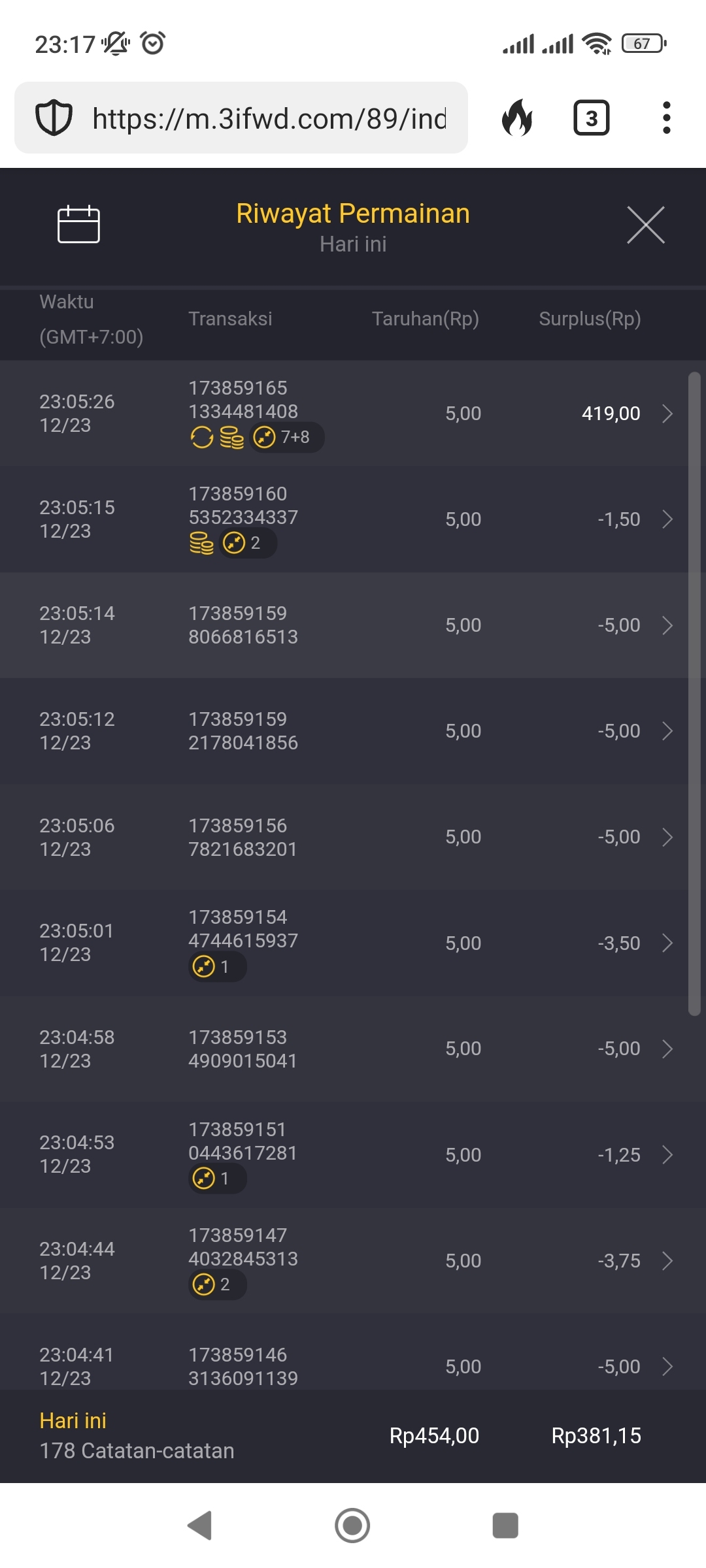This screenshot has width=706, height=1568.
Task: Open the 23:04:44 row showing -3,75
Action: pos(667,1260)
